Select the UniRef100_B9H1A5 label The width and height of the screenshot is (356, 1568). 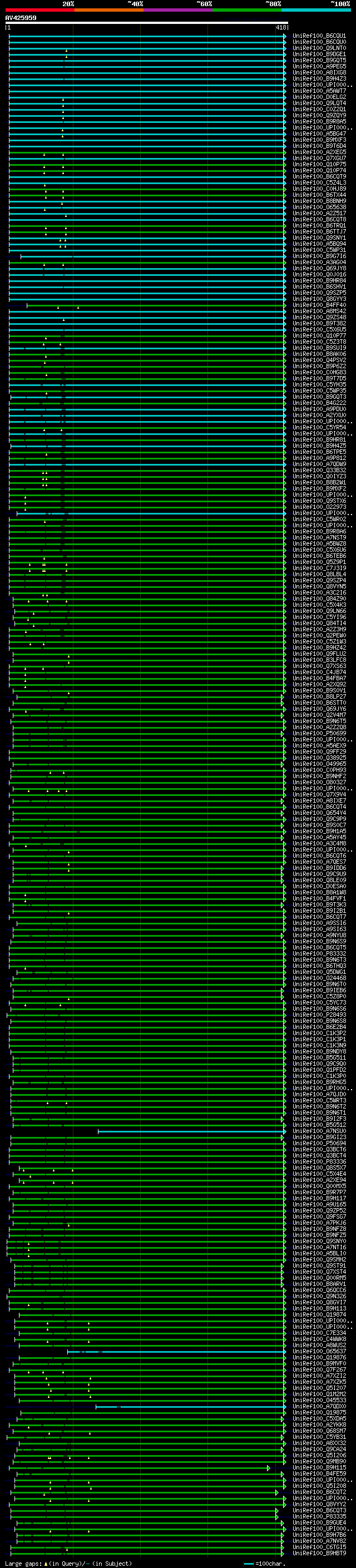pyautogui.click(x=319, y=832)
